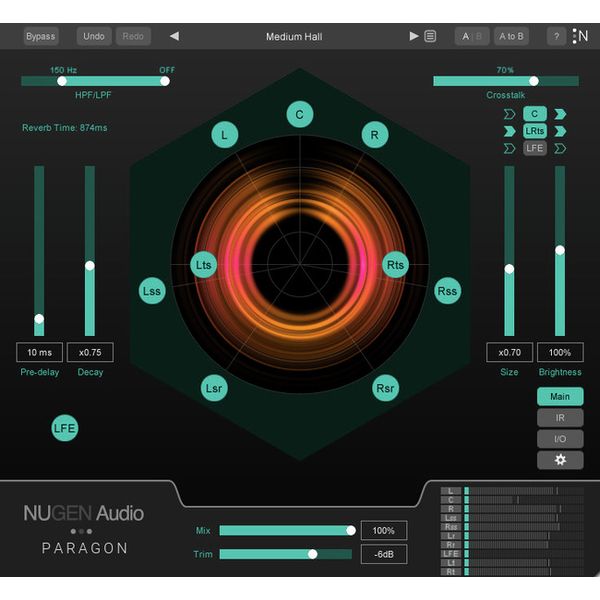Switch to the IR tab
The height and width of the screenshot is (600, 600).
[x=560, y=417]
